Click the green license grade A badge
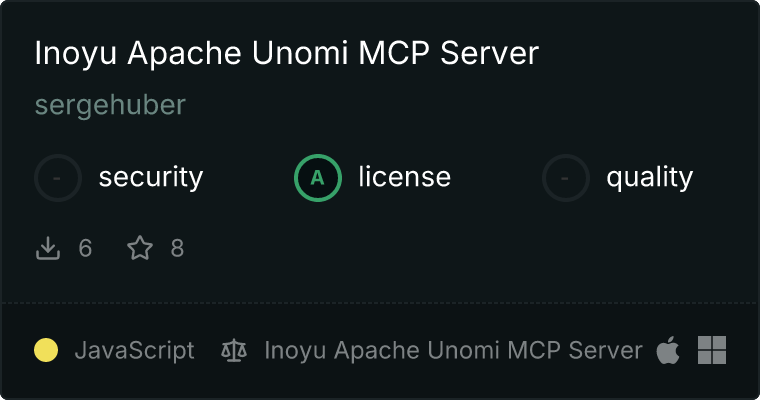 pyautogui.click(x=318, y=178)
